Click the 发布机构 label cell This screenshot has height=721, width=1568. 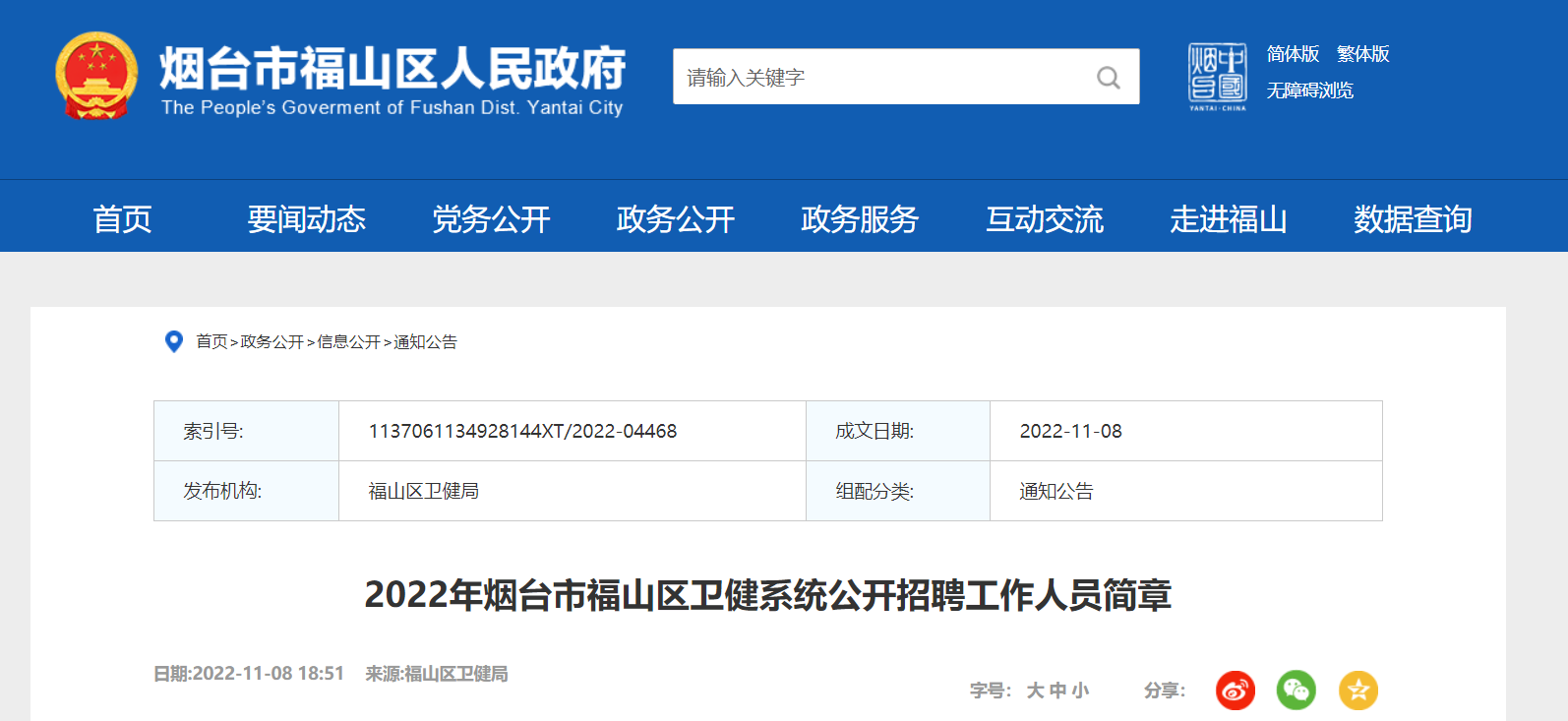pos(247,491)
